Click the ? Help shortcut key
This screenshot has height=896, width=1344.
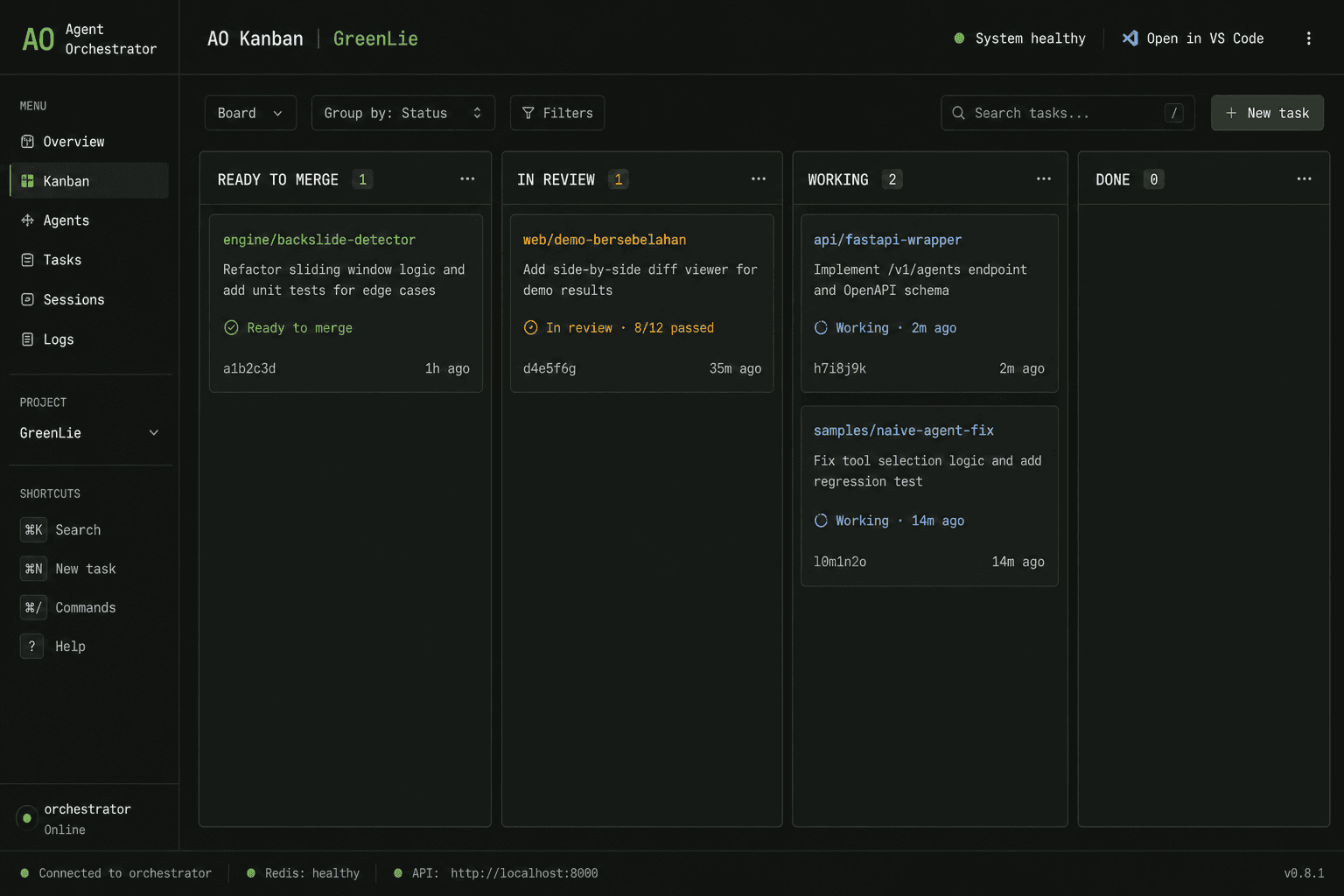tap(31, 647)
